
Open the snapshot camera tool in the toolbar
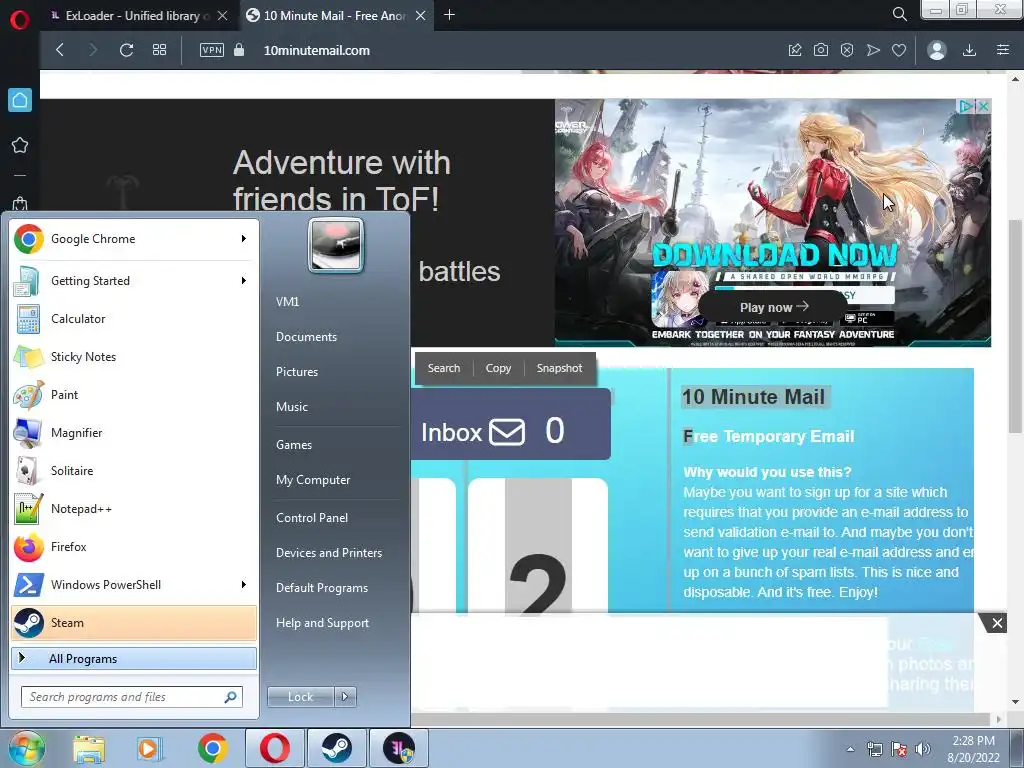click(x=821, y=50)
